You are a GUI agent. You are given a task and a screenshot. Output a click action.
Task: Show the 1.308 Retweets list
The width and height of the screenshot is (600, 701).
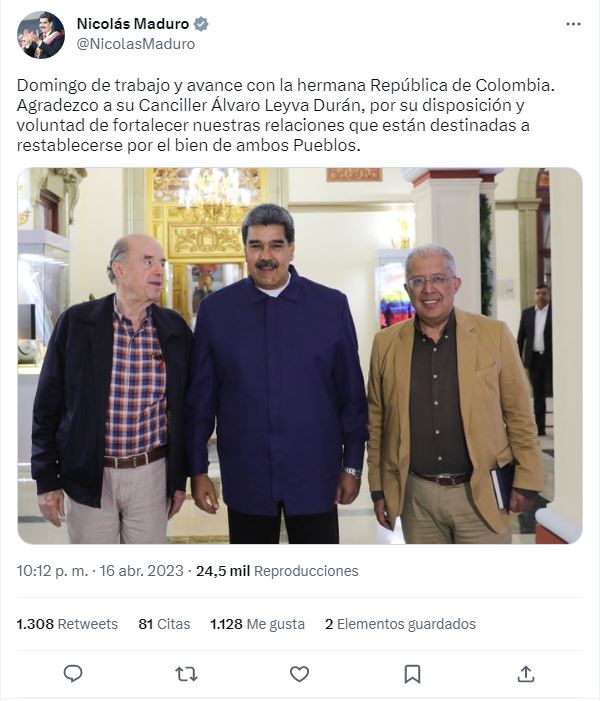(x=67, y=624)
